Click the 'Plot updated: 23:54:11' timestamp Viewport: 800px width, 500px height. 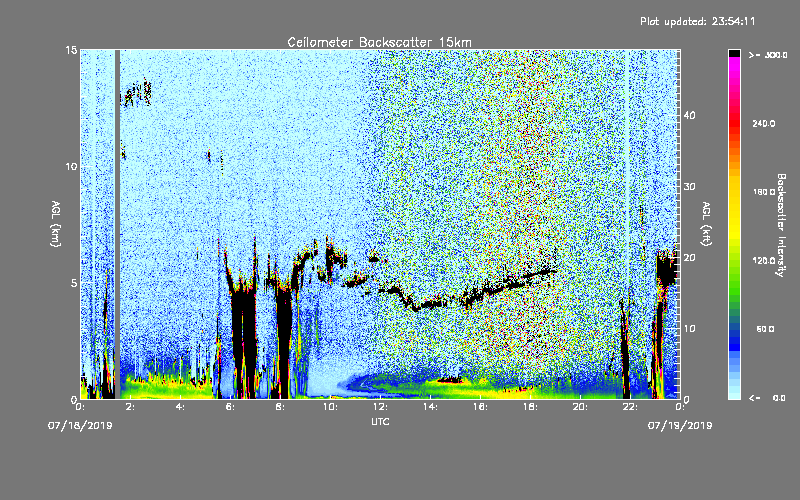(x=697, y=21)
